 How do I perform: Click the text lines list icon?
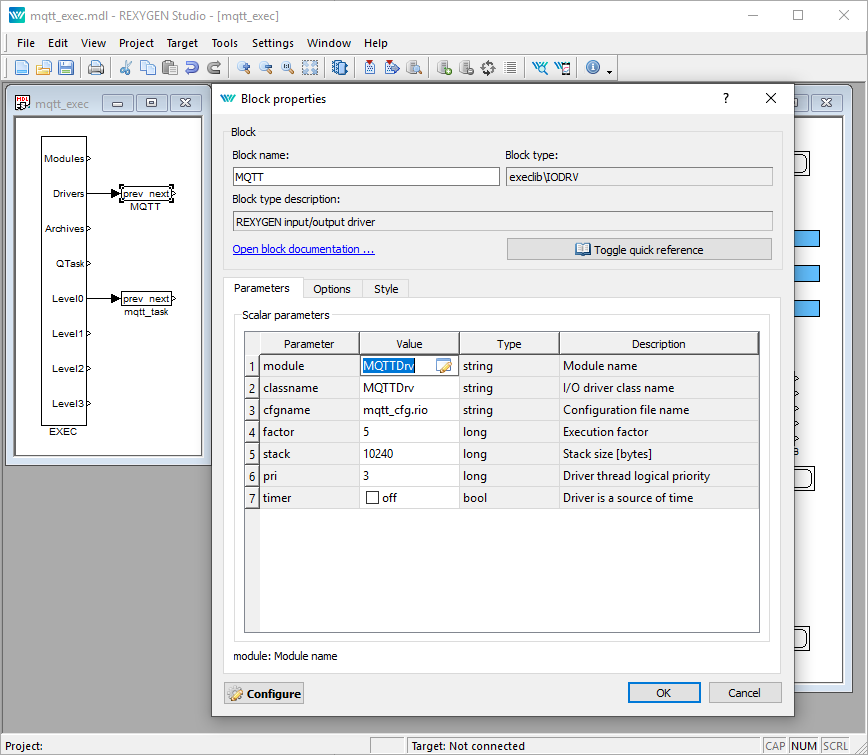[x=510, y=68]
